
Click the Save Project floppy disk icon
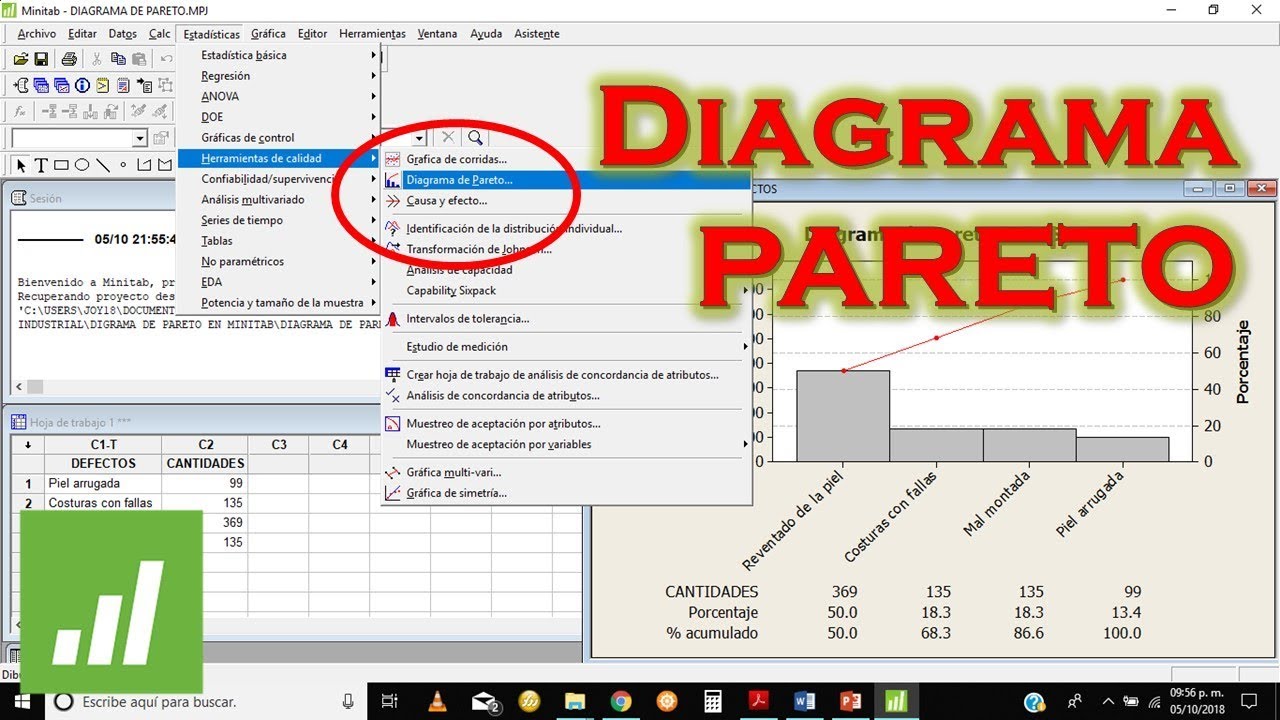click(x=41, y=59)
